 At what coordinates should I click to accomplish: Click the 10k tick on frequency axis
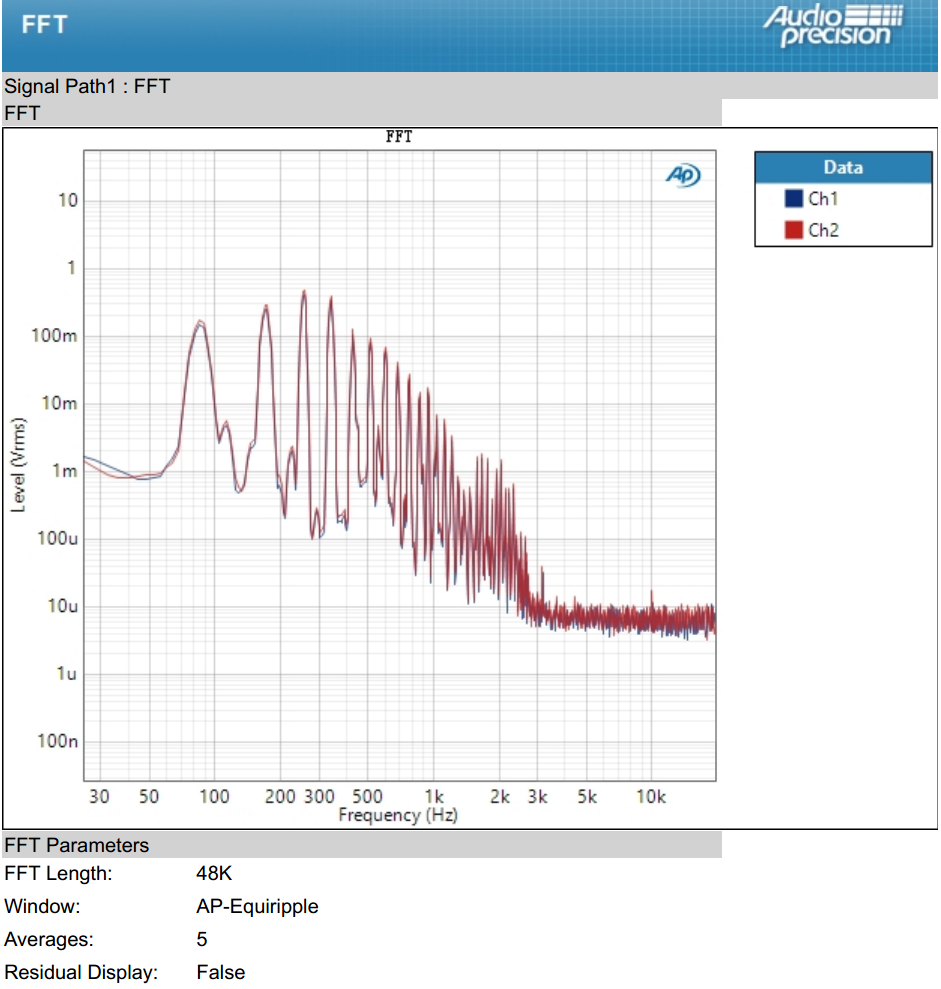click(x=651, y=797)
